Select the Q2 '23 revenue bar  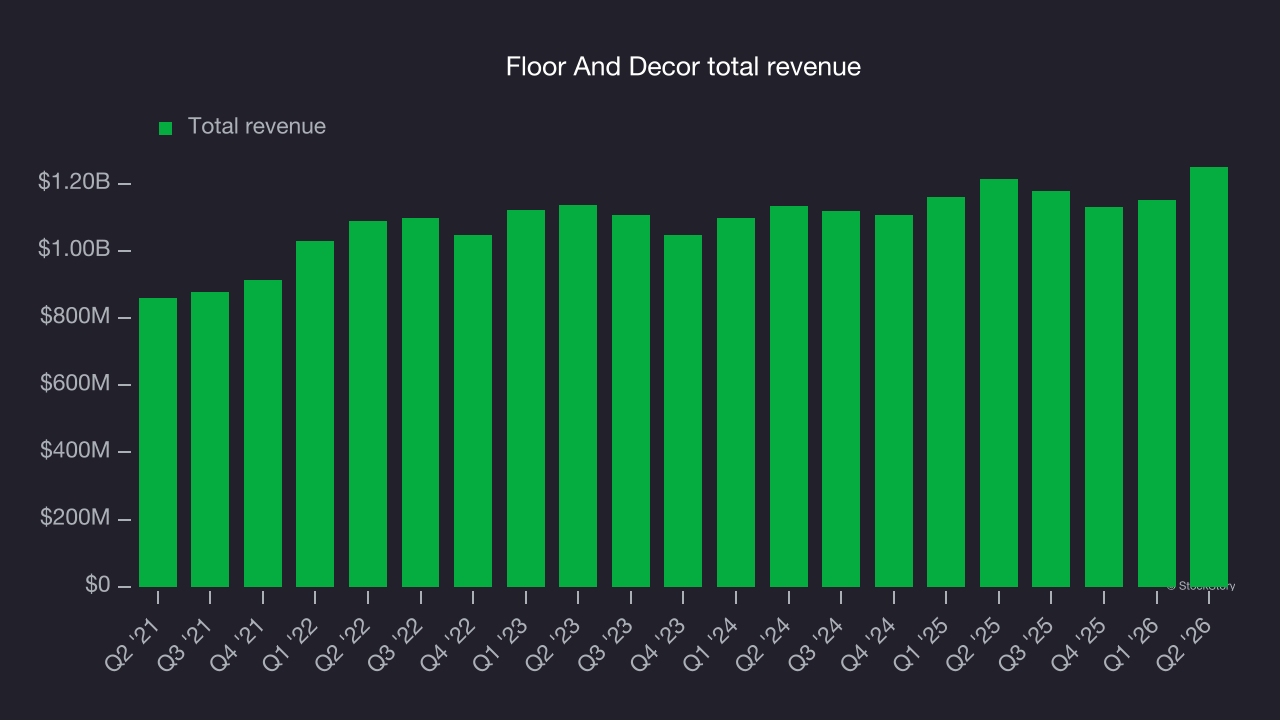578,396
